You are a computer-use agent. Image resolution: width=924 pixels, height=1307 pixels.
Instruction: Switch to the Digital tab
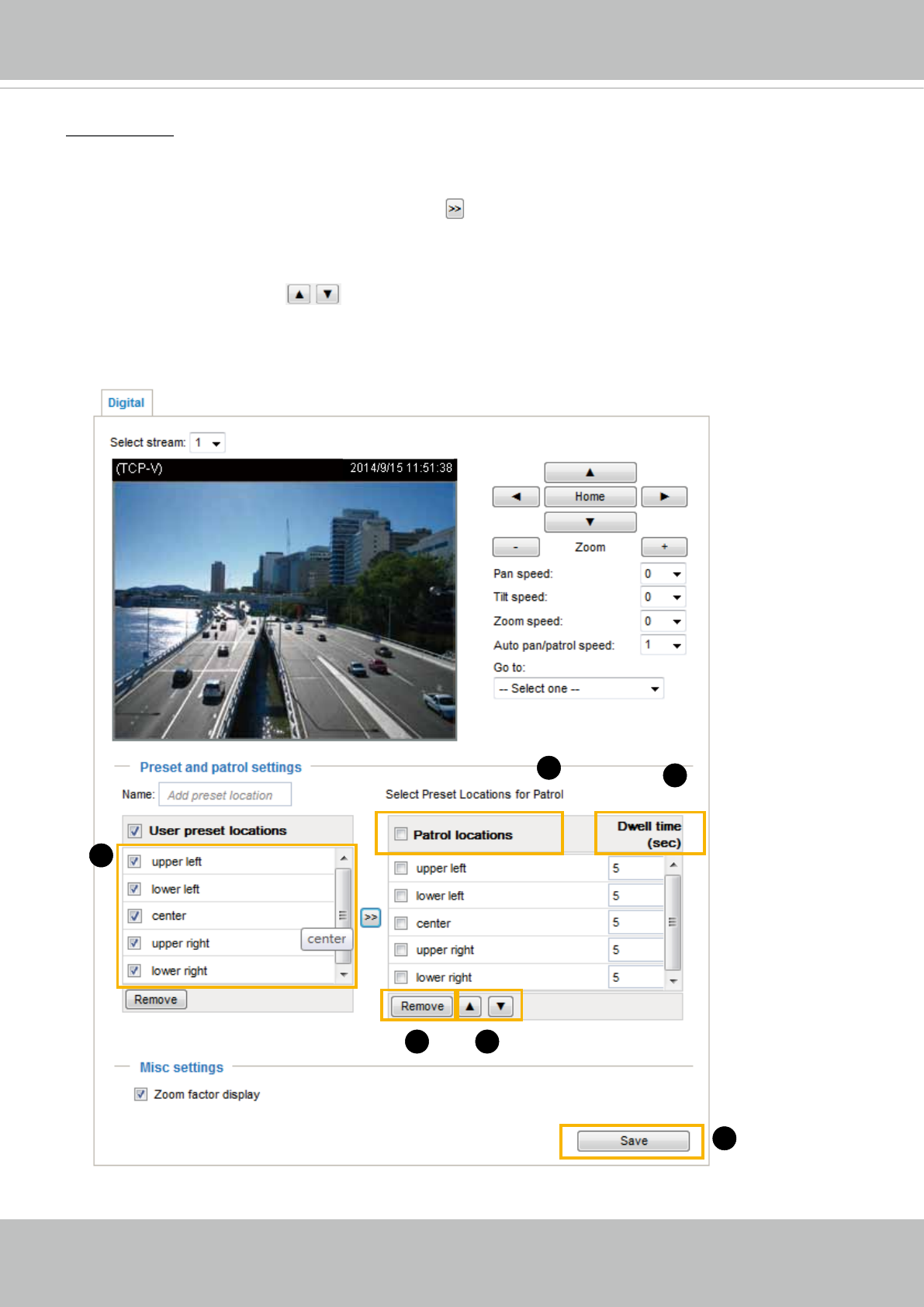click(126, 403)
